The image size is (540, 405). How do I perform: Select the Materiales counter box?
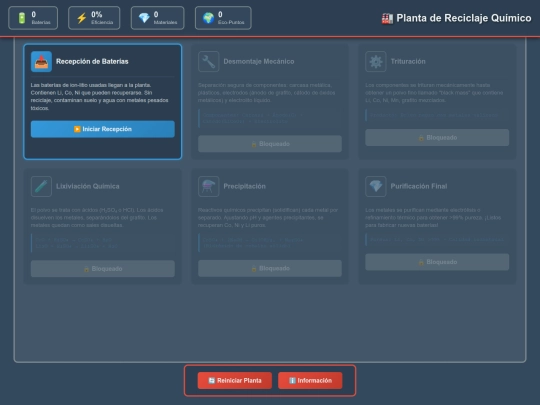click(157, 18)
